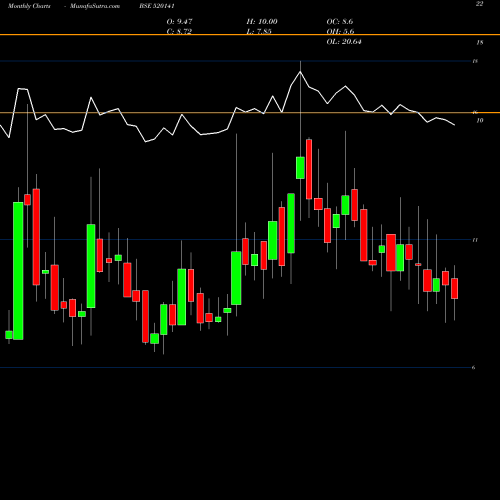This screenshot has width=500, height=500.
Task: Select the close value 'C: 8.72'
Action: click(x=179, y=32)
